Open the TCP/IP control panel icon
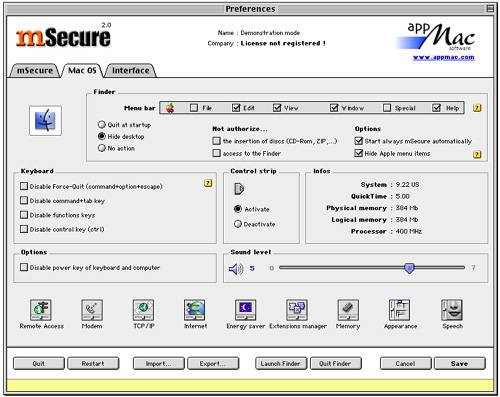This screenshot has width=500, height=397. (x=143, y=310)
